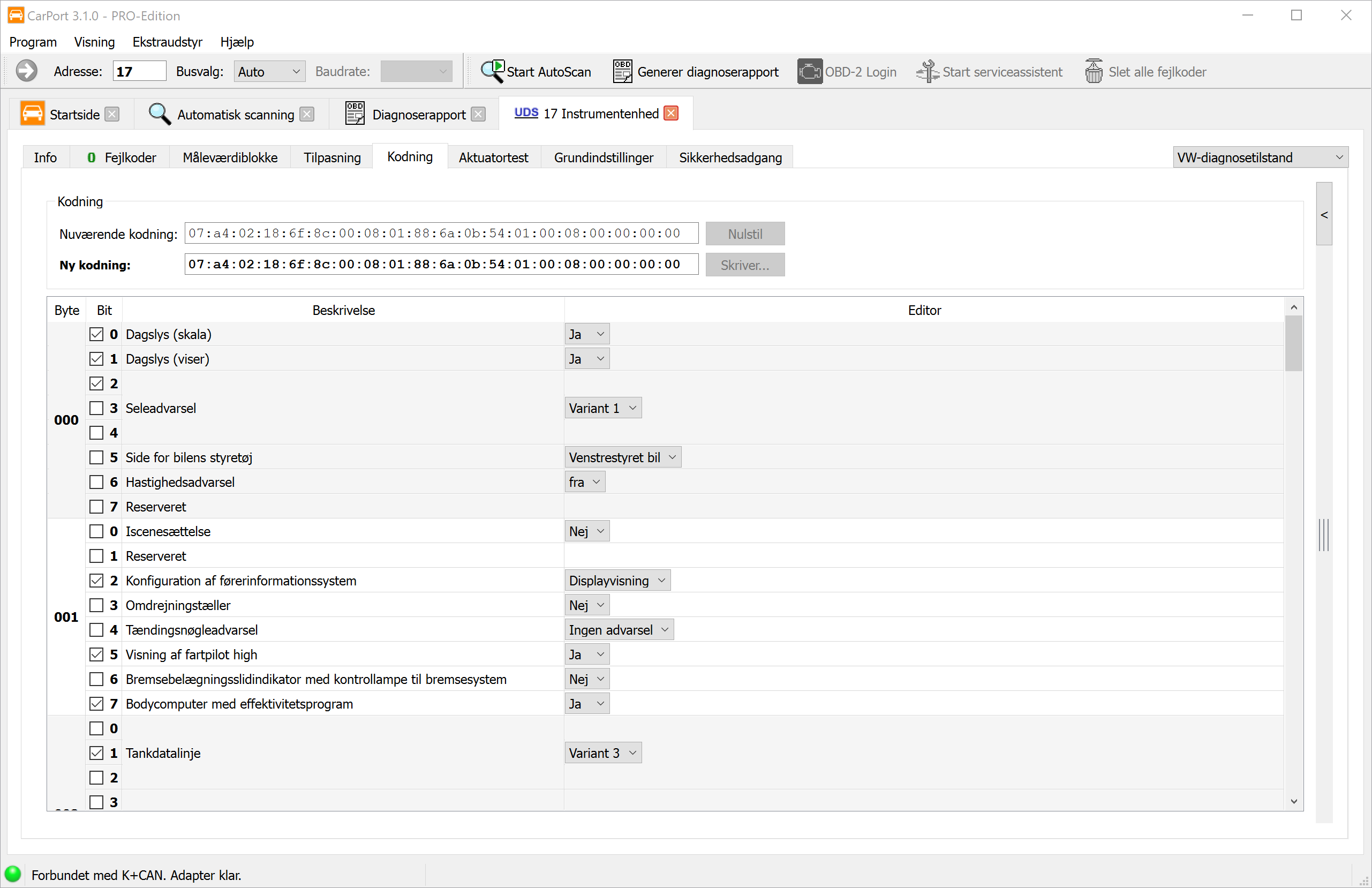Expand the Seleadvarsel Variant 1 dropdown
The height and width of the screenshot is (888, 1372).
602,408
